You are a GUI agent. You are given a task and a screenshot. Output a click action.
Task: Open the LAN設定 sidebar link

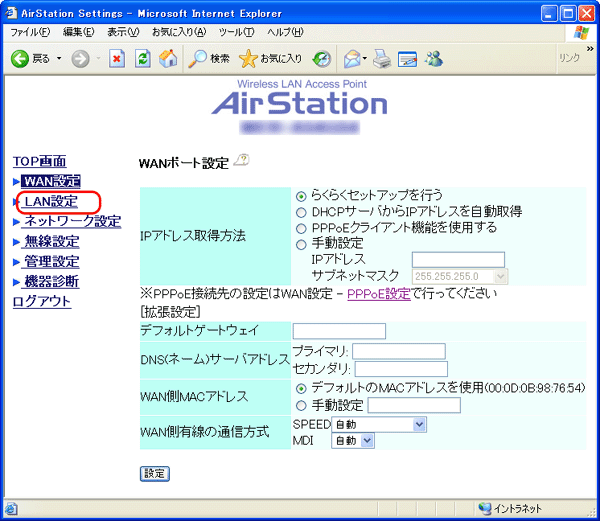[51, 202]
